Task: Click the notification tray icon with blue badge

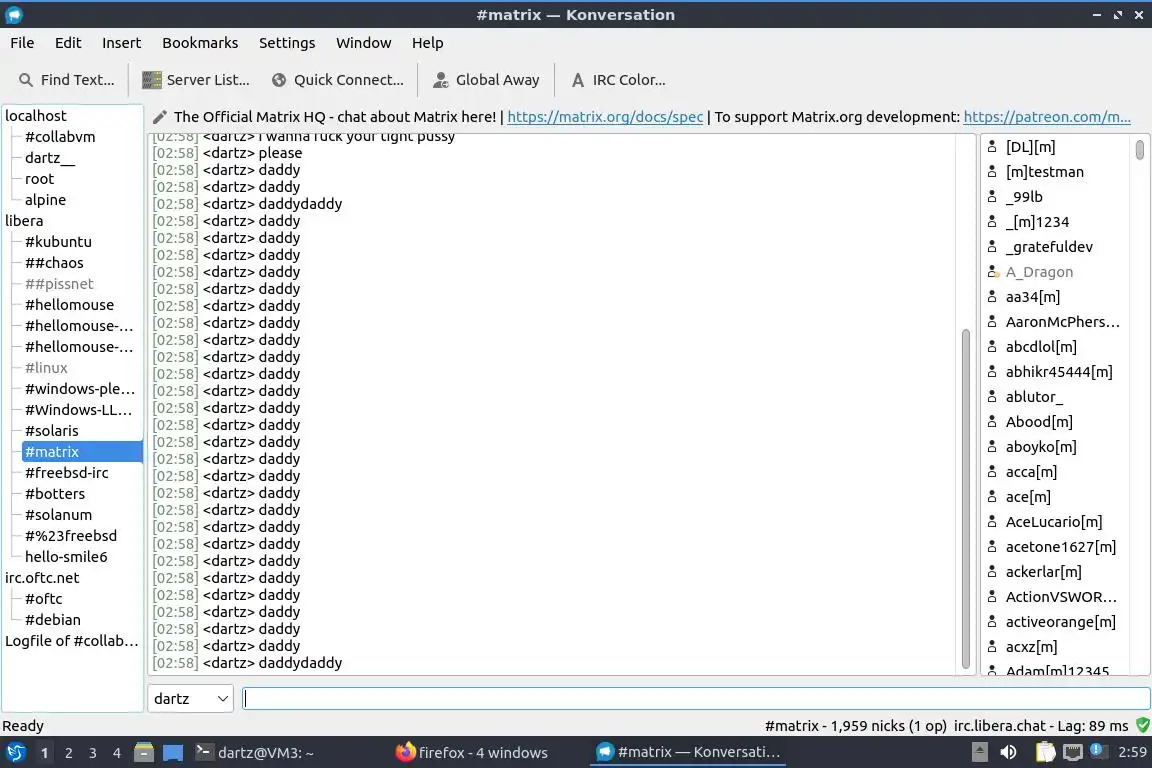Action: click(x=1097, y=750)
